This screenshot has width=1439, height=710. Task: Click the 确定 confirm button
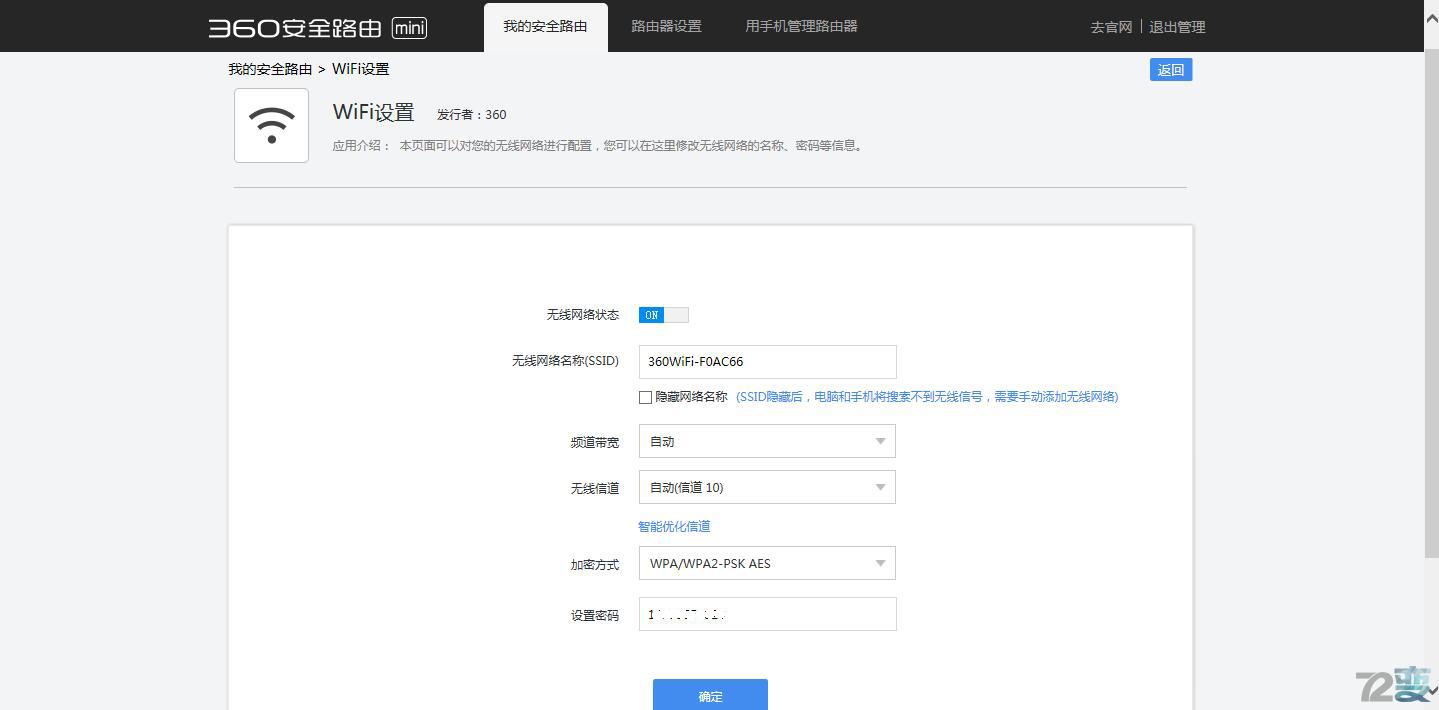(709, 695)
